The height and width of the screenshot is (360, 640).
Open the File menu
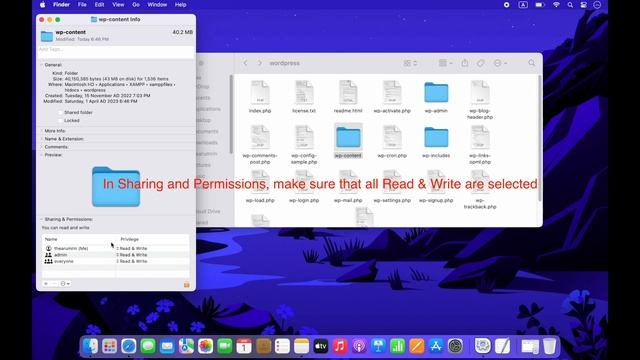tap(82, 5)
